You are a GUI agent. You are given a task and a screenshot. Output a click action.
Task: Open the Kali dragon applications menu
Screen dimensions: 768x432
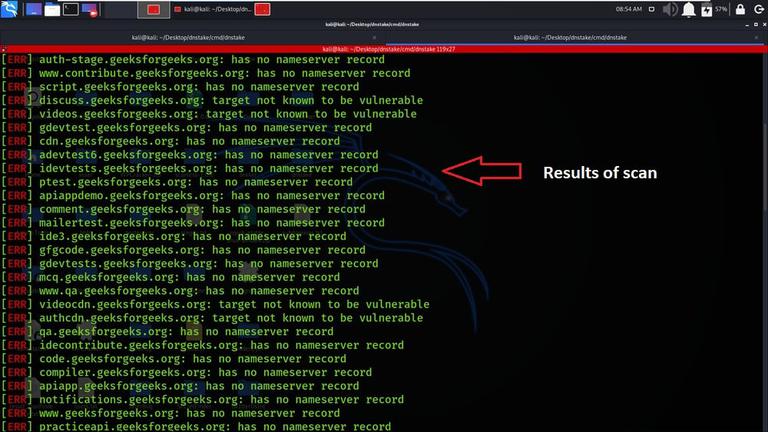click(9, 9)
